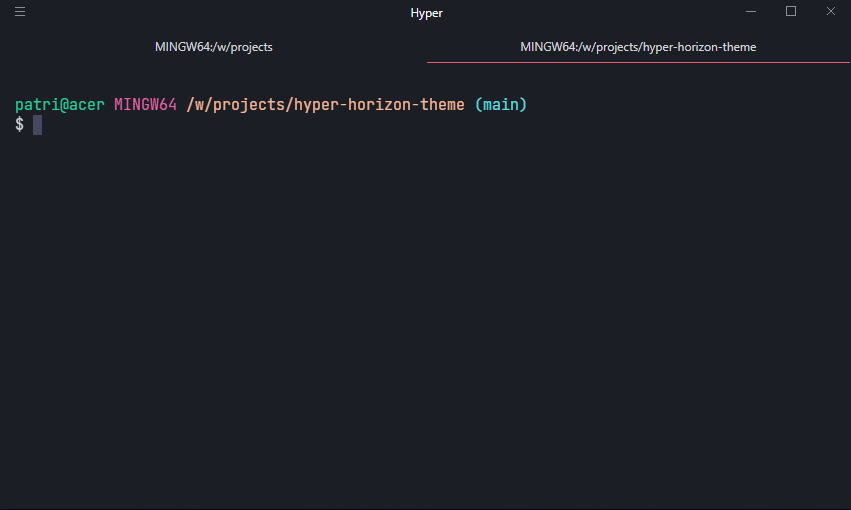Minimize the Hyper window
Screen dimensions: 851x510
[751, 11]
